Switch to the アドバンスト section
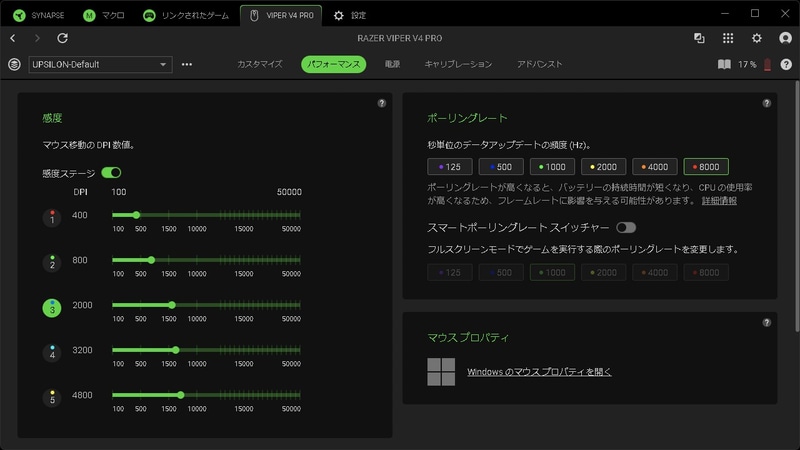Viewport: 800px width, 450px height. 539,64
